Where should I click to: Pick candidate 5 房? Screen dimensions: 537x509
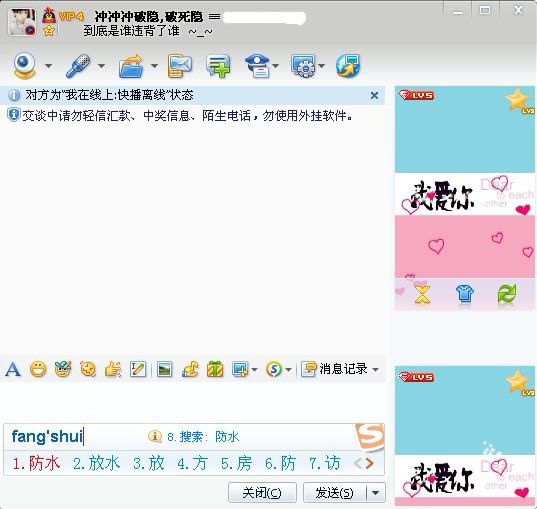236,463
